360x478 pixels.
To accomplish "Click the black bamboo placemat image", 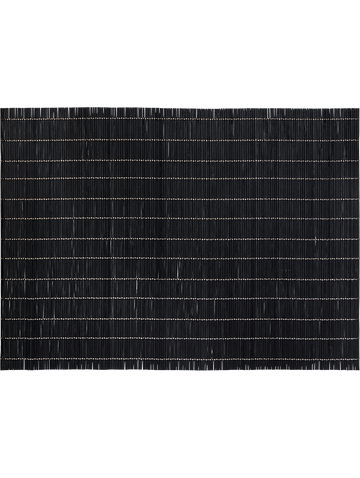I will tap(180, 239).
